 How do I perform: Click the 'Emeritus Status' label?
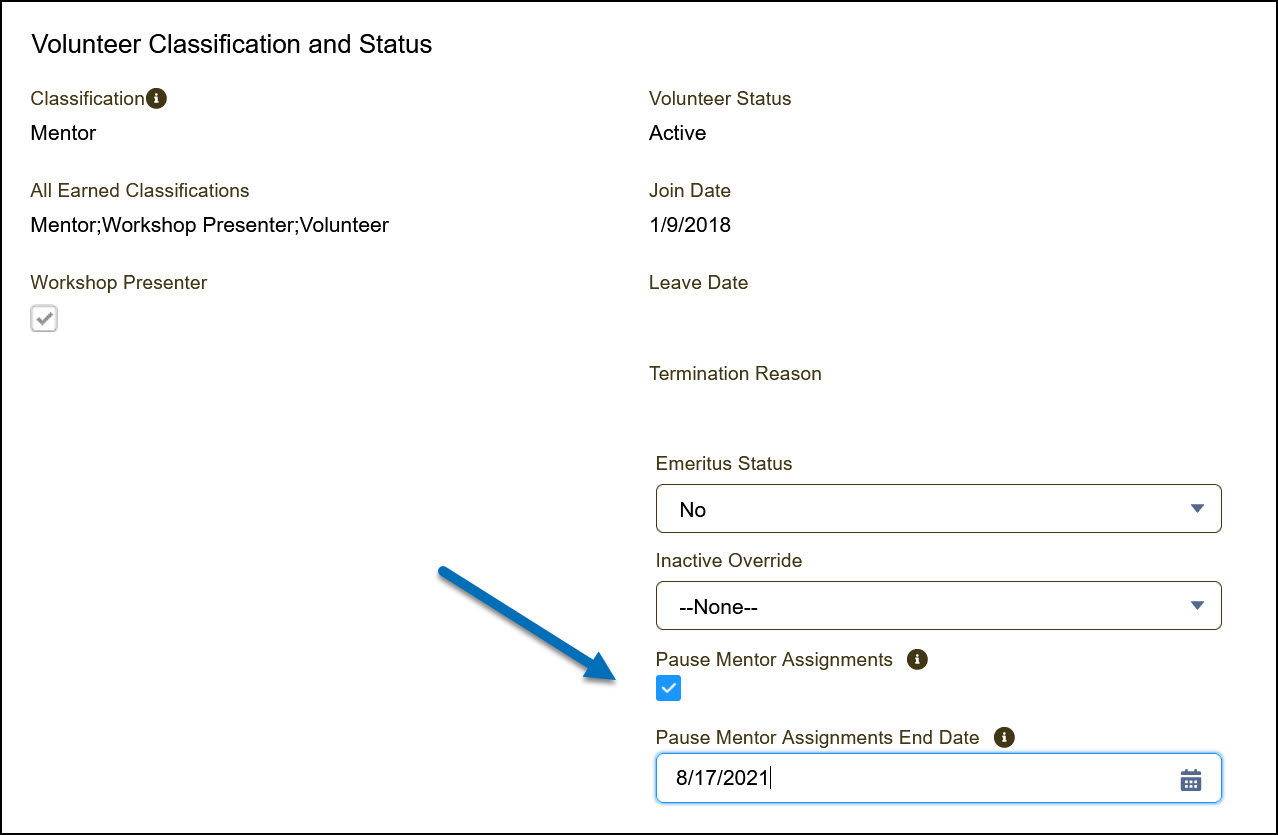pyautogui.click(x=724, y=463)
